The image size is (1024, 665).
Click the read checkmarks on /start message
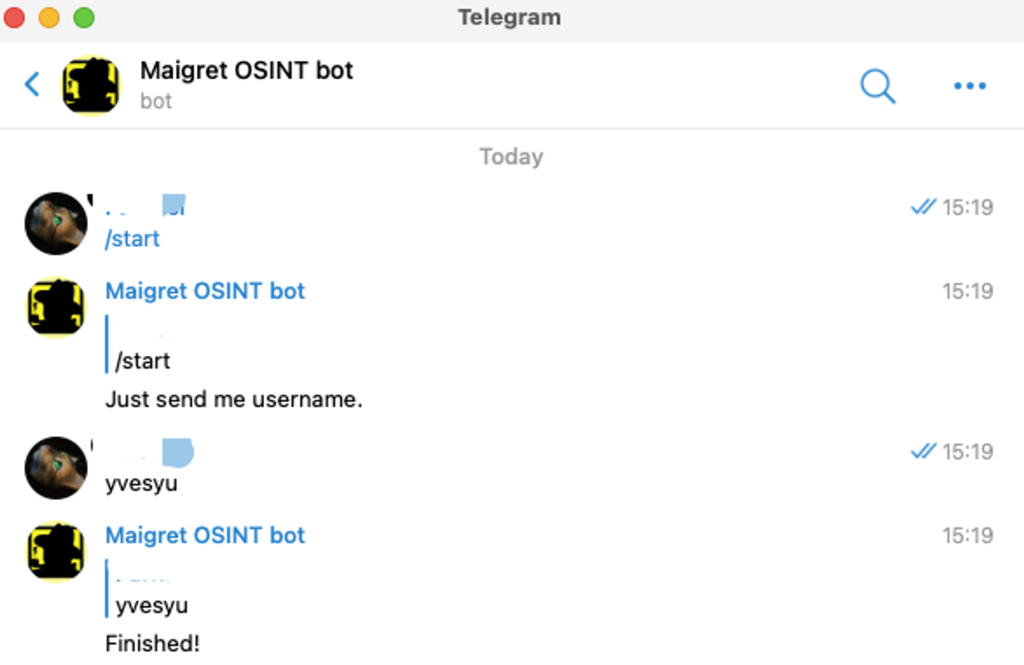(x=923, y=207)
